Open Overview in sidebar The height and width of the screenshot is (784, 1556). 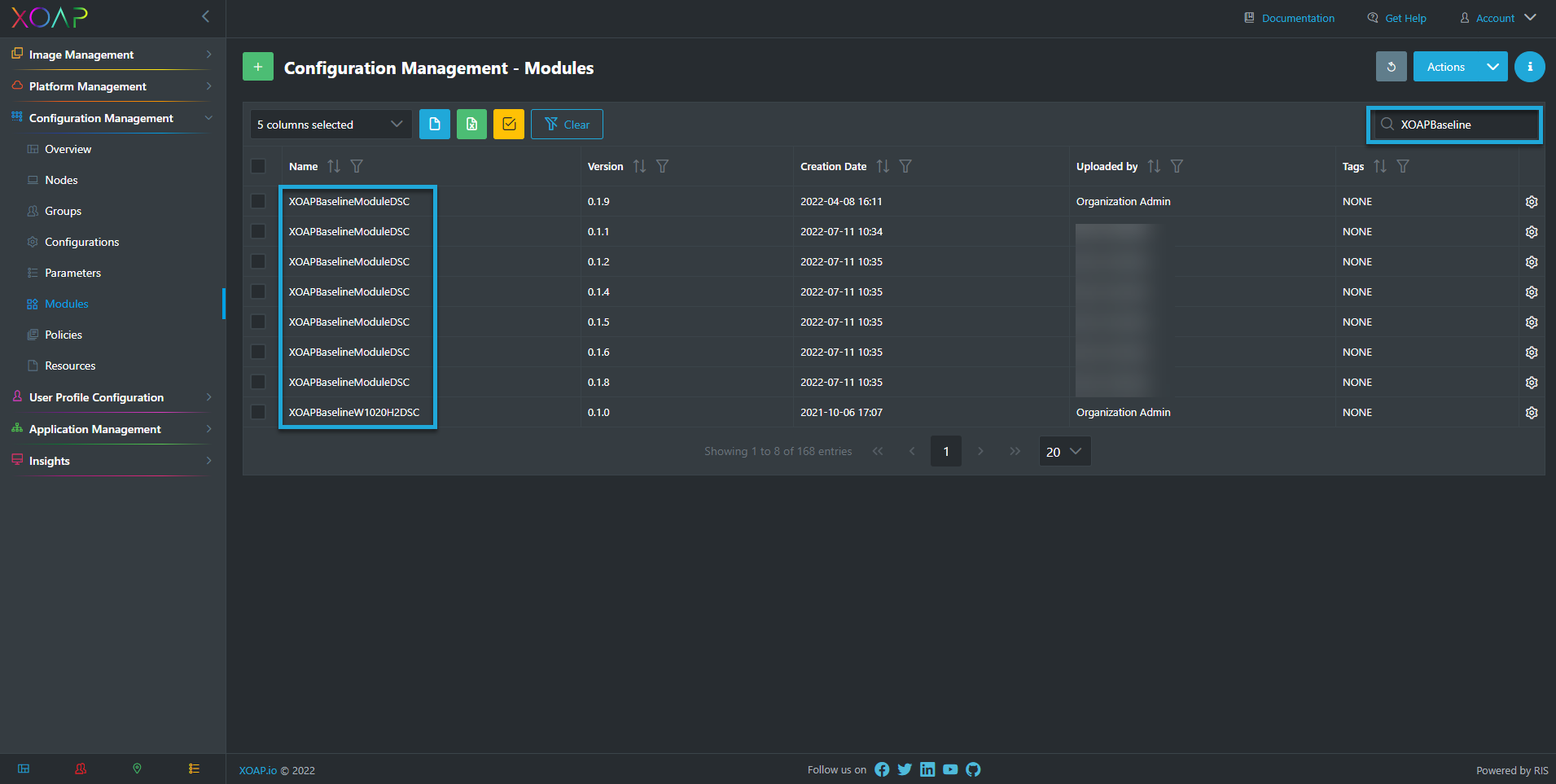68,149
